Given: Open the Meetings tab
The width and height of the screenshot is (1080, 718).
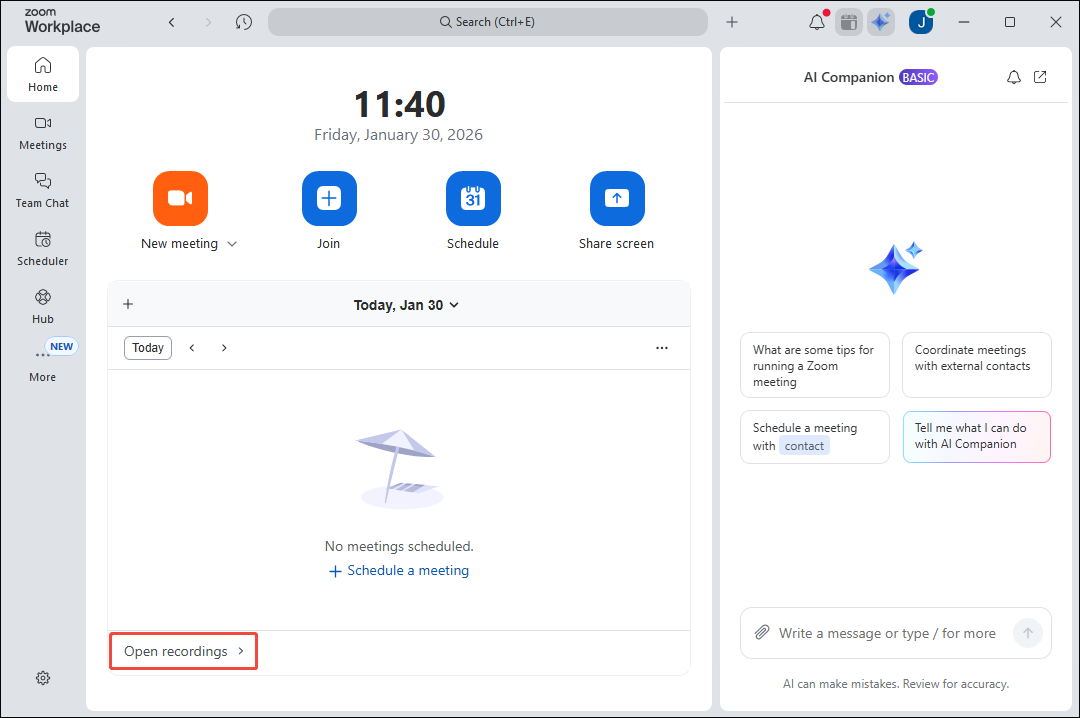Looking at the screenshot, I should point(43,133).
